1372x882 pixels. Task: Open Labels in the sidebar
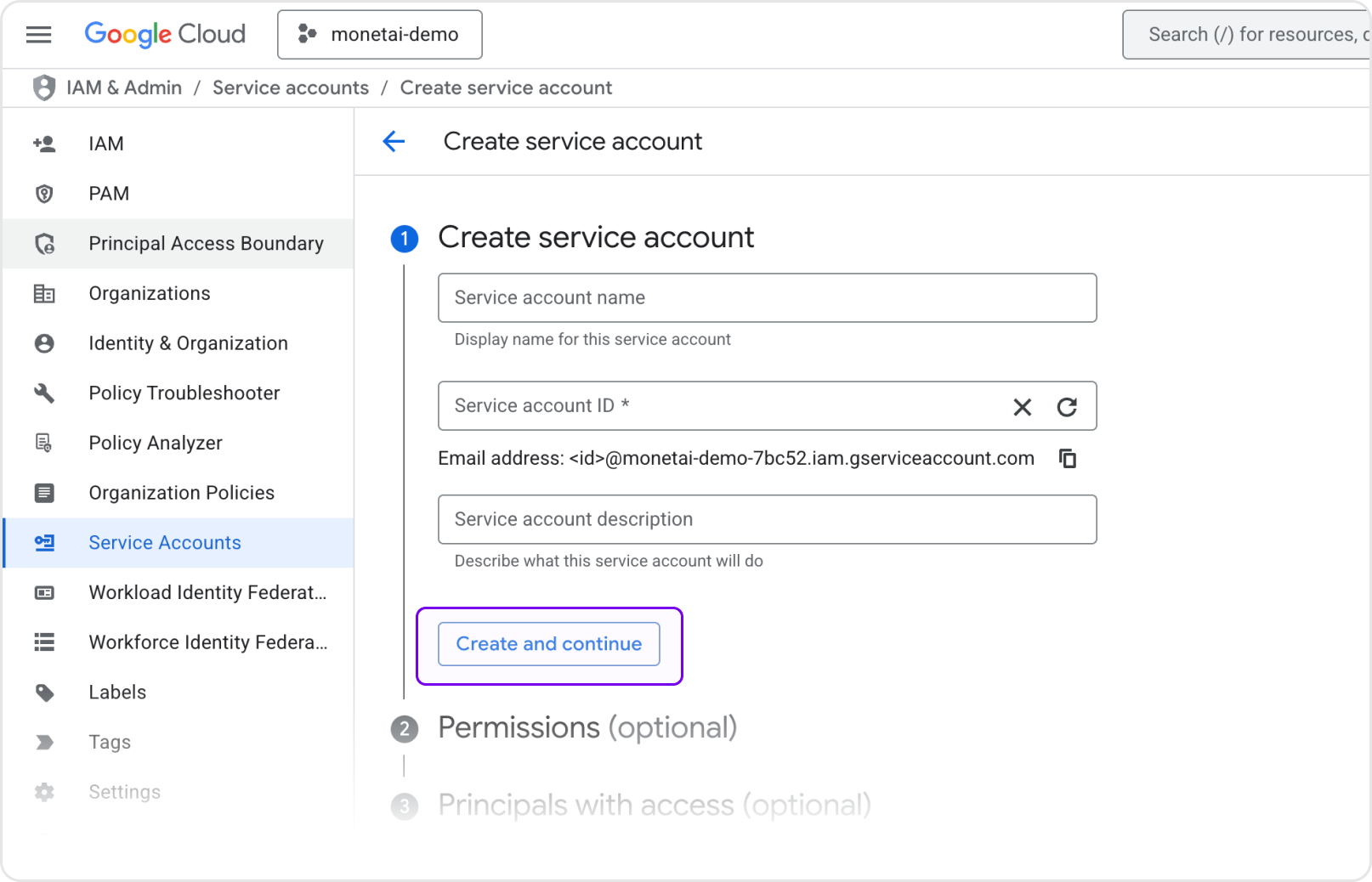[179, 693]
